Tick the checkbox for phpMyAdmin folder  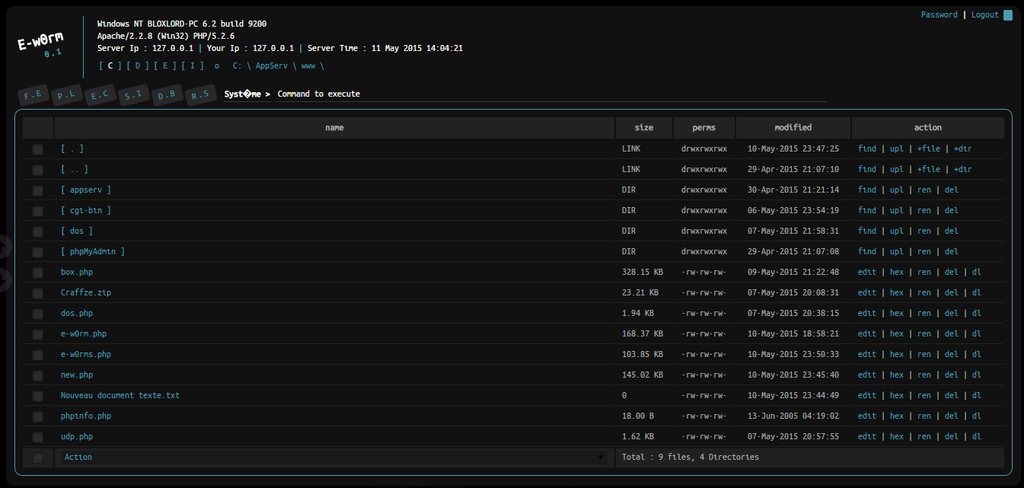pyautogui.click(x=38, y=252)
